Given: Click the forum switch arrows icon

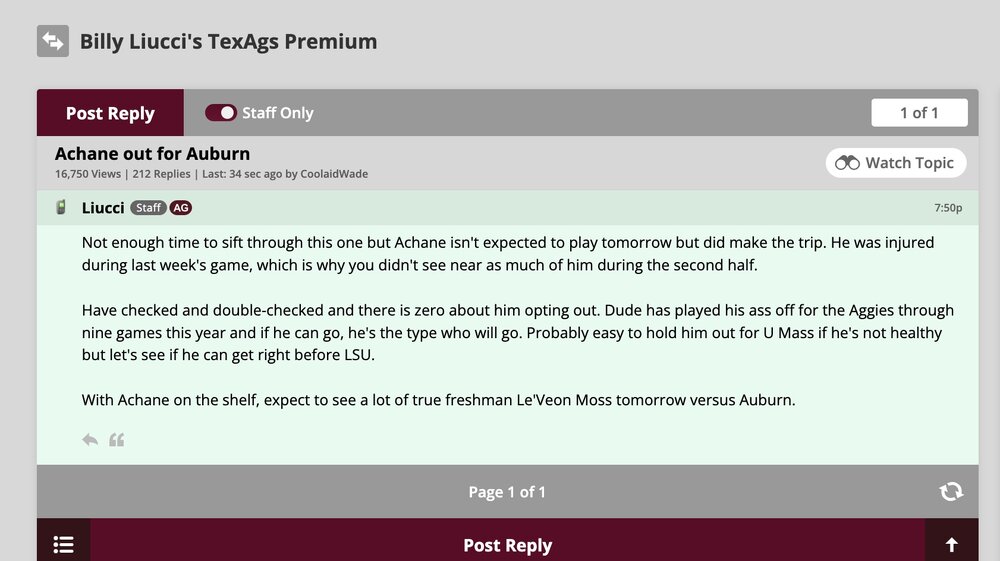Looking at the screenshot, I should pyautogui.click(x=53, y=41).
